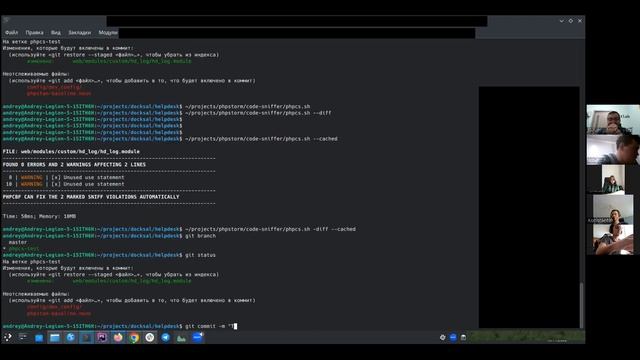Select the third participant video thumbnail
This screenshot has height=360, width=640.
pos(613,179)
